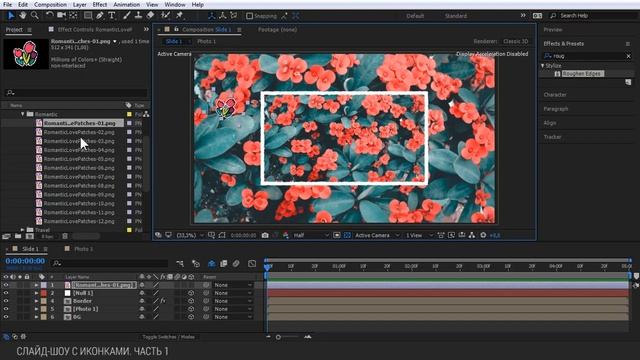Open the Animation menu
The height and width of the screenshot is (360, 640).
[126, 4]
